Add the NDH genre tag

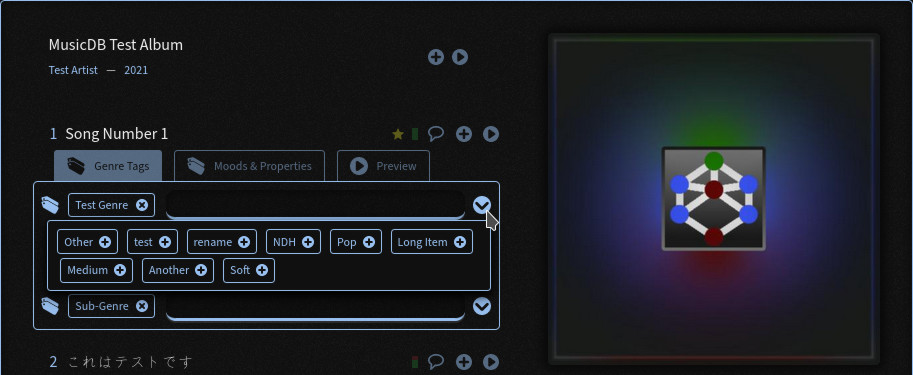click(x=308, y=242)
